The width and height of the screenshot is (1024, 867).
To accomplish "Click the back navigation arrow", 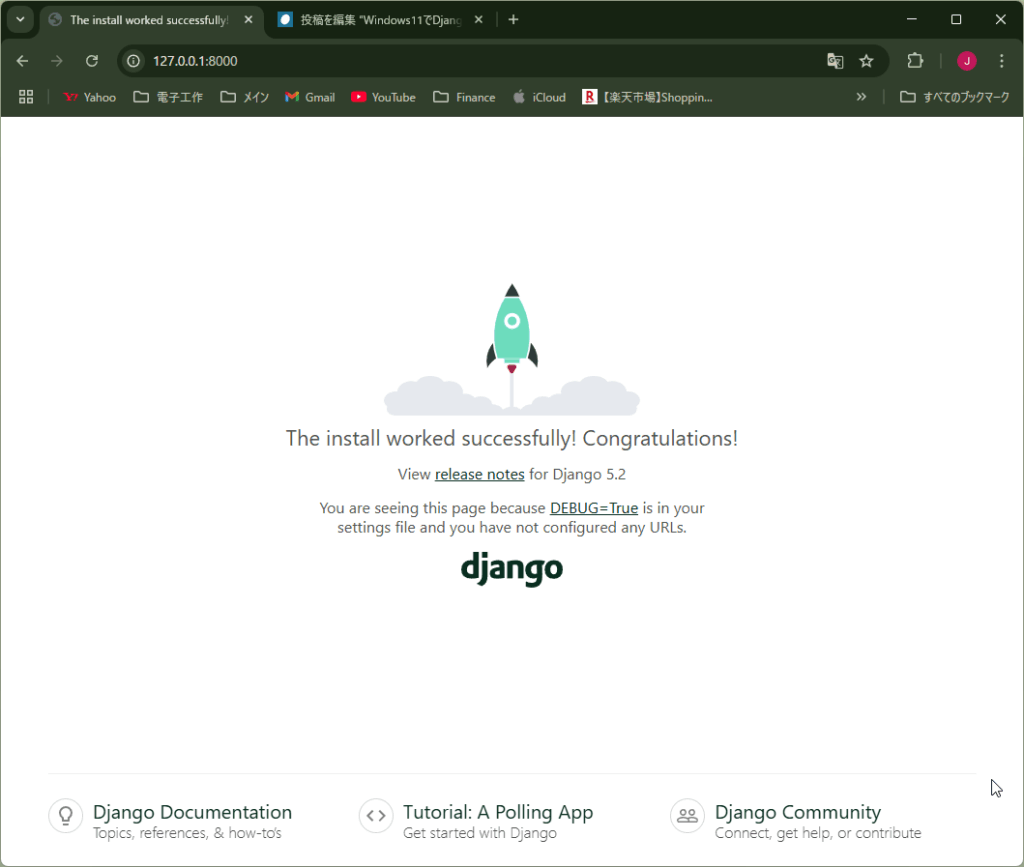I will [x=22, y=61].
